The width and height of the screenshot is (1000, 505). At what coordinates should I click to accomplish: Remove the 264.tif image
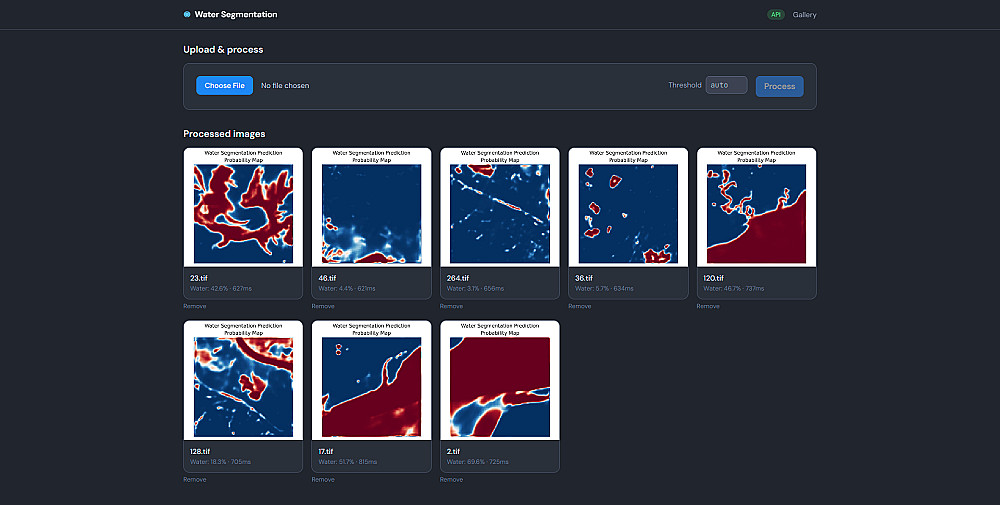point(451,306)
